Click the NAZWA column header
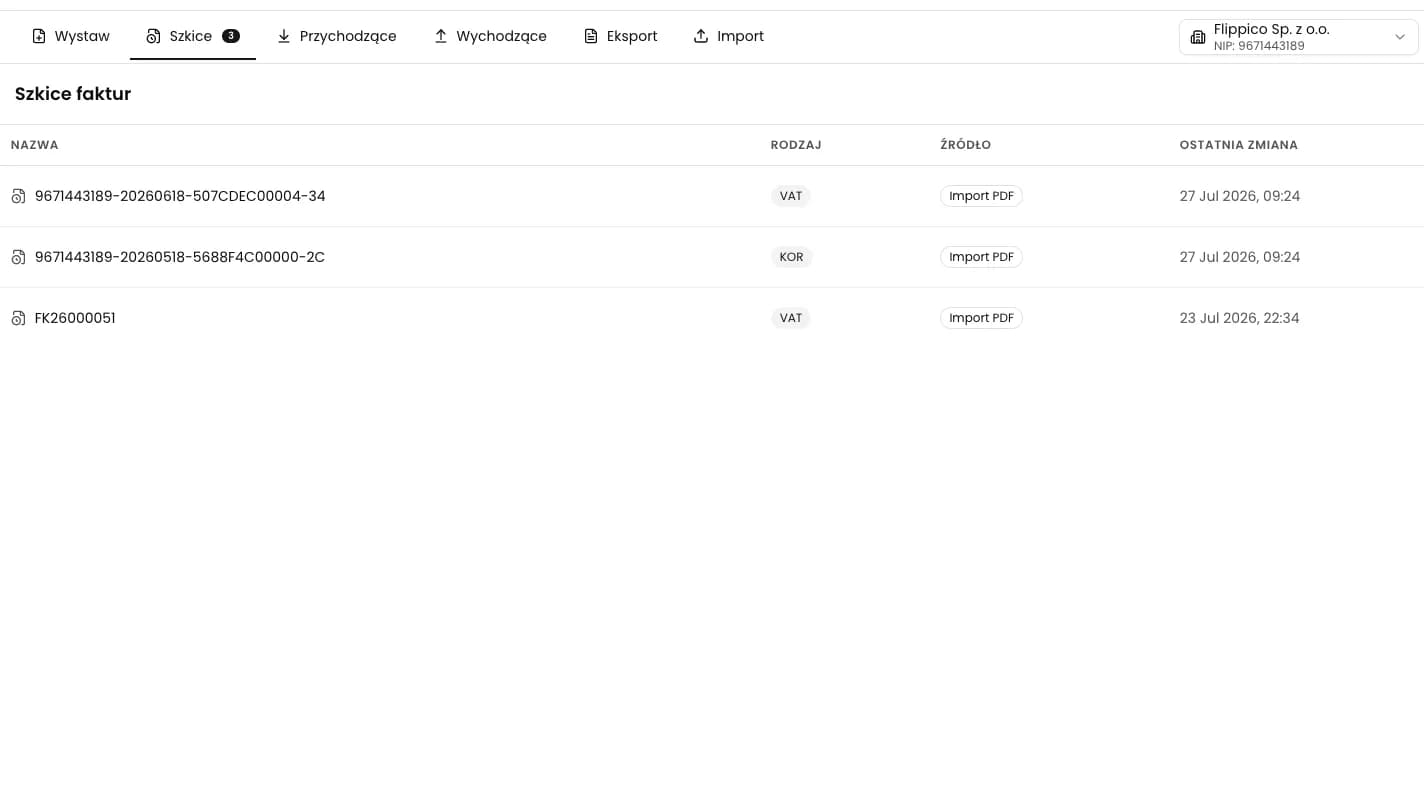Viewport: 1424px width, 806px height. 35,145
